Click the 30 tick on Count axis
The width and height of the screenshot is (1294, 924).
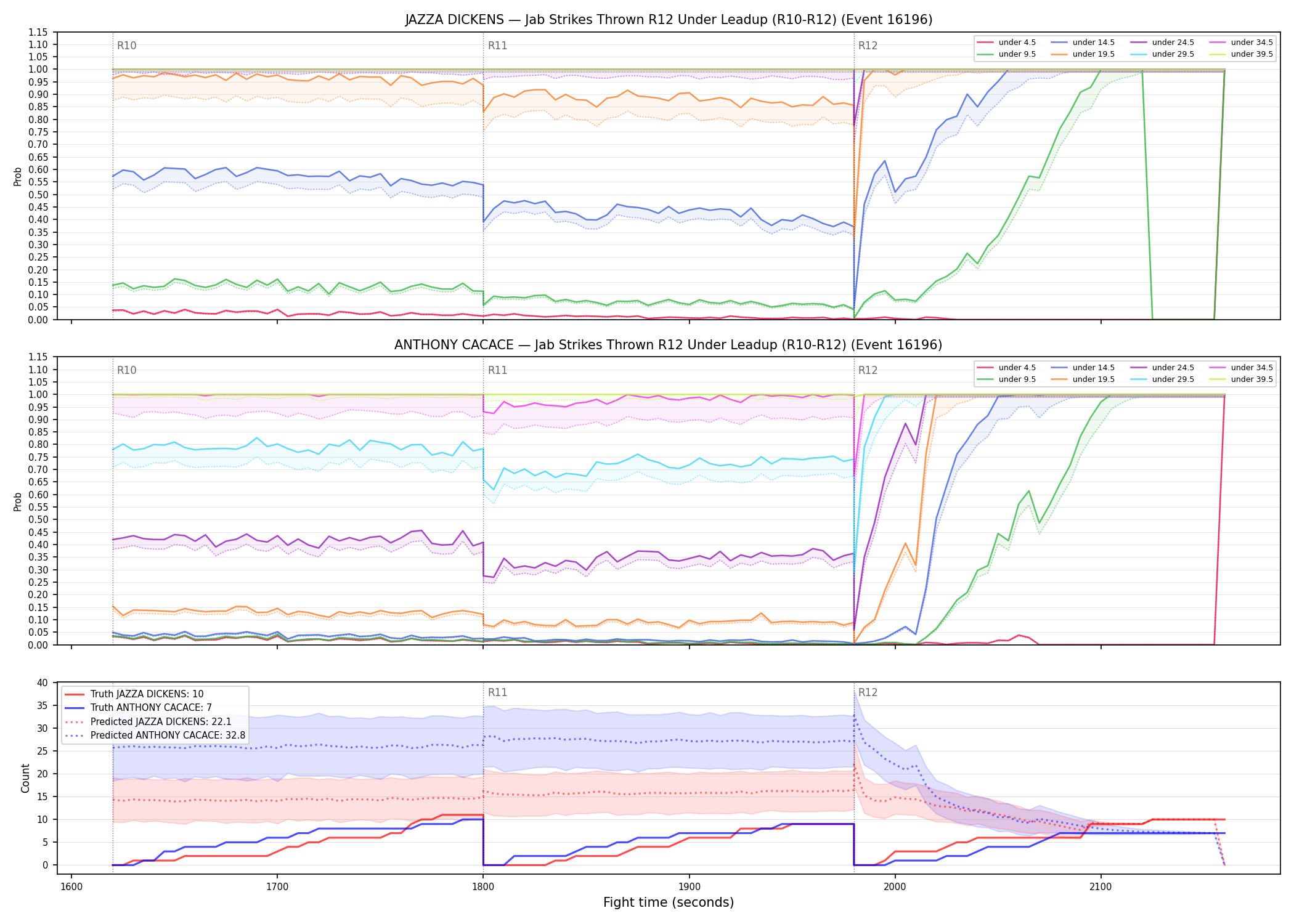43,728
